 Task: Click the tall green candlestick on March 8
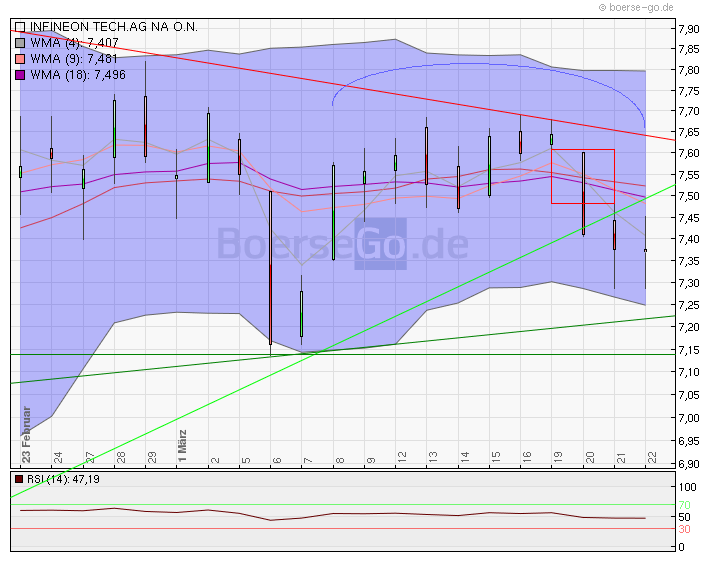(333, 213)
